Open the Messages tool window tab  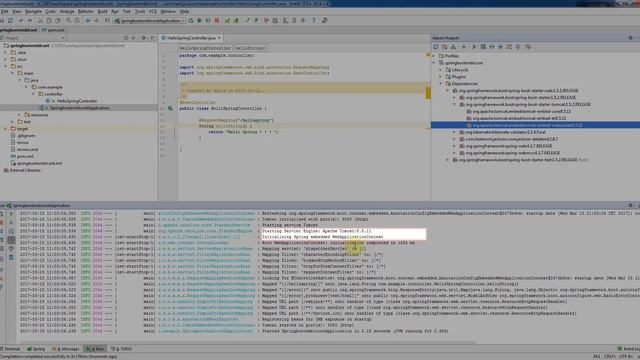[66, 349]
